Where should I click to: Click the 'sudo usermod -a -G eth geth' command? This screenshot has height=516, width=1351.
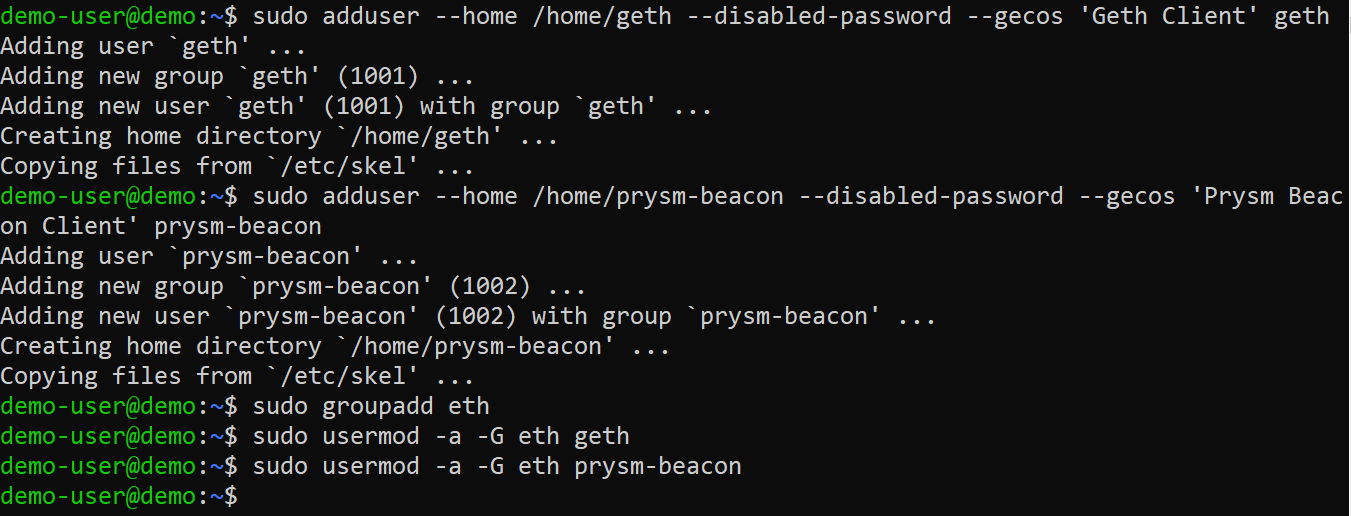pos(441,436)
